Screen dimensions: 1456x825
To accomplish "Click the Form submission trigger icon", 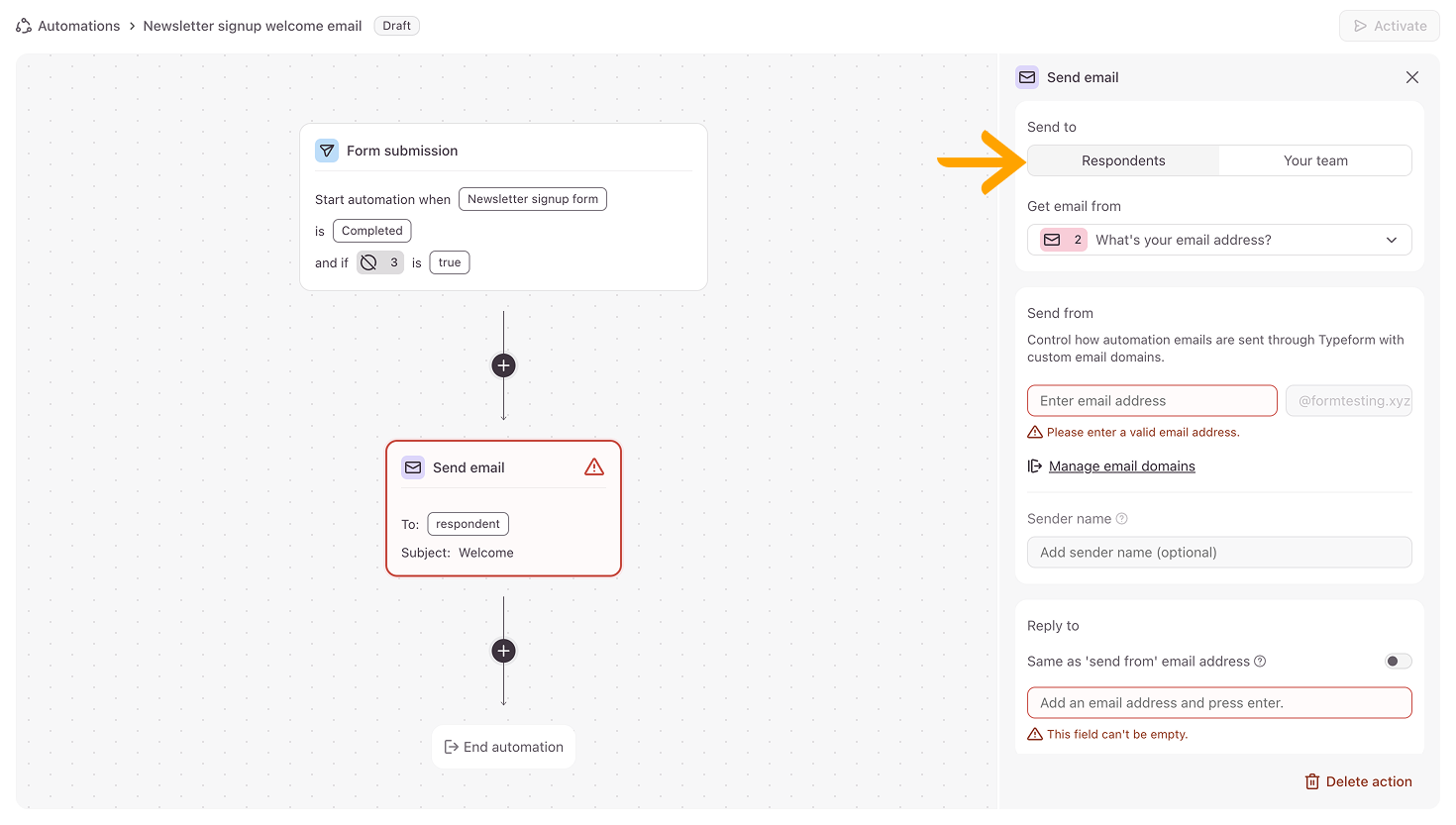I will (327, 151).
